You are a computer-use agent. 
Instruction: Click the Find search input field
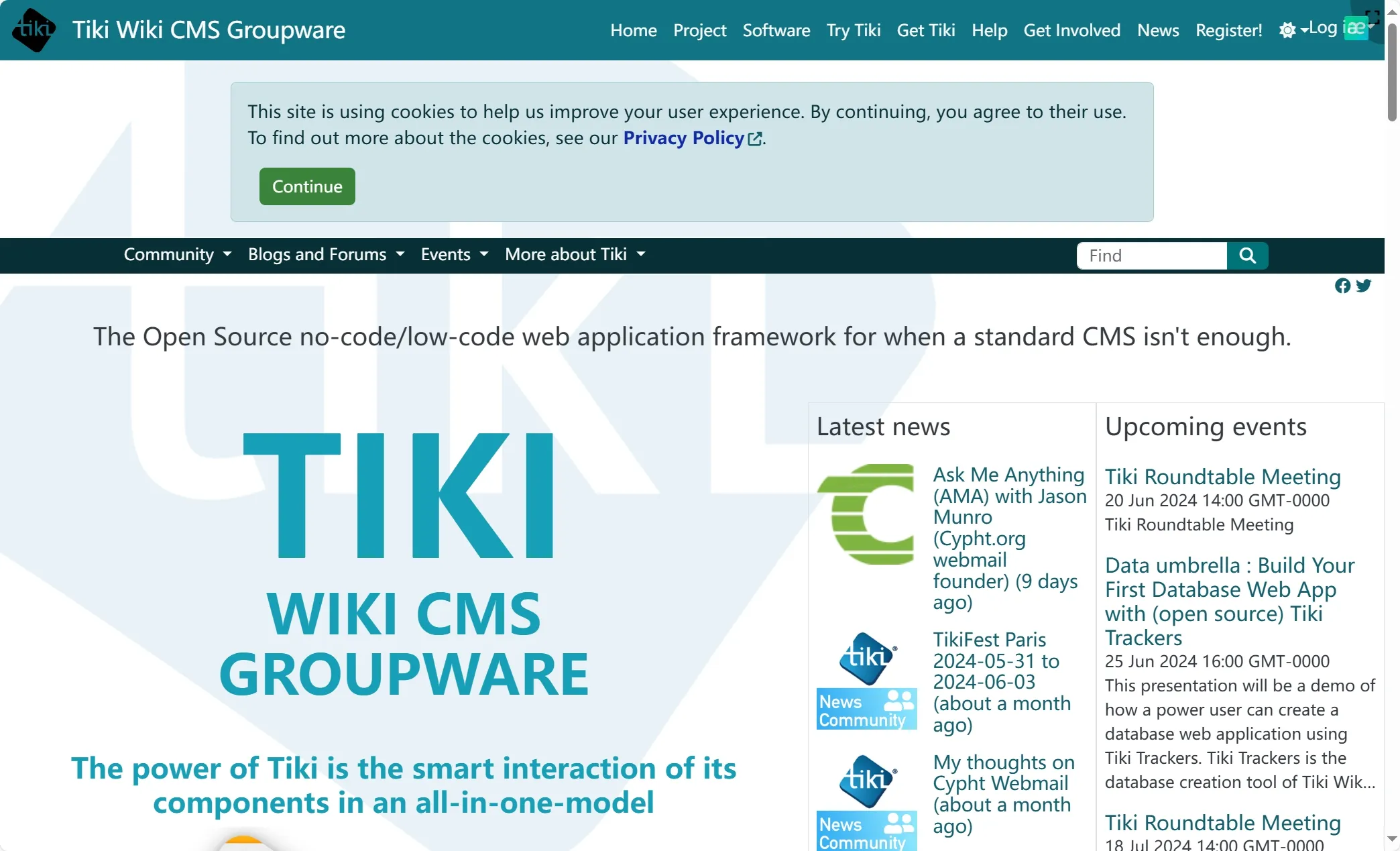[x=1151, y=256]
